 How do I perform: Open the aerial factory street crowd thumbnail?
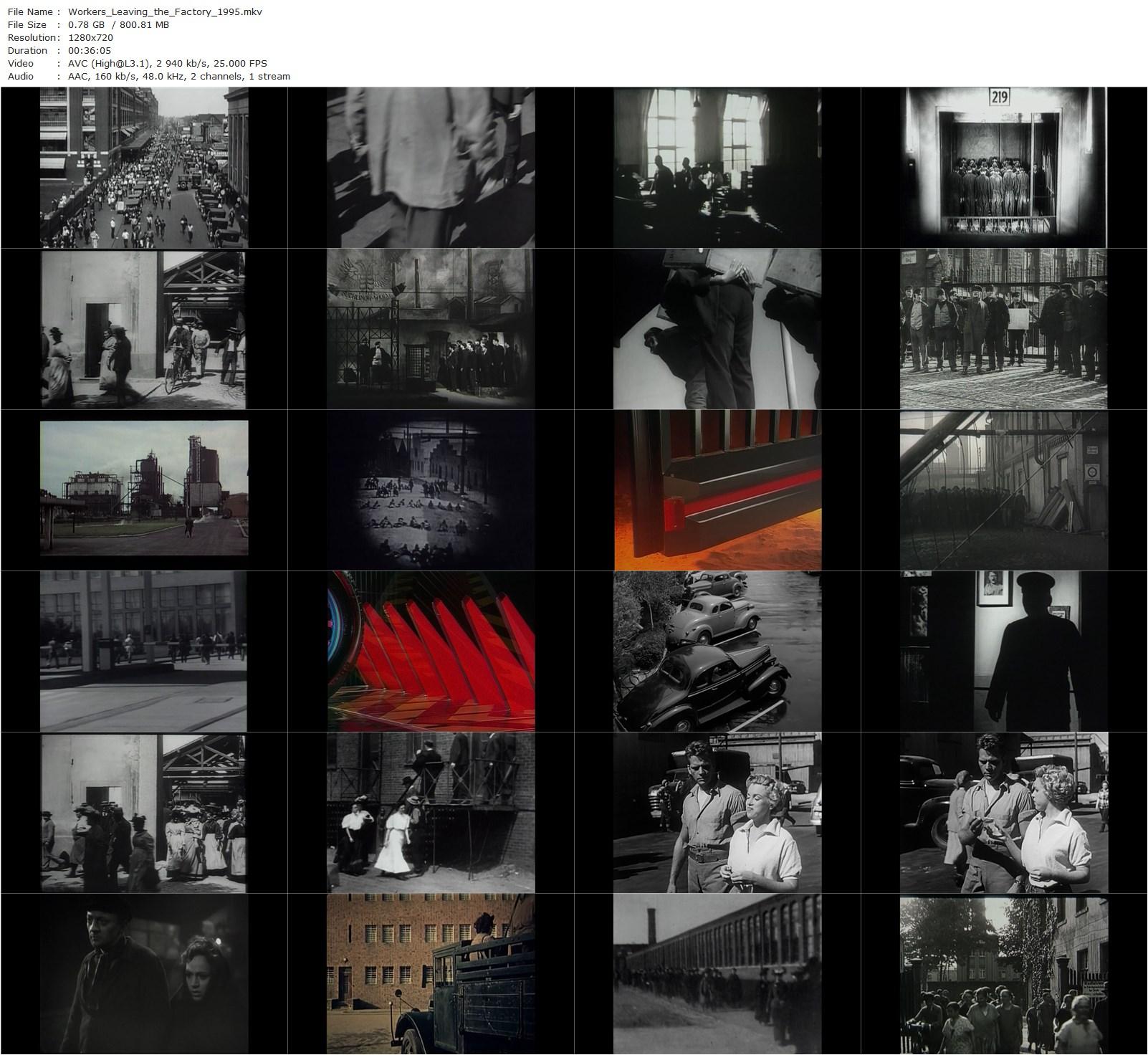(143, 166)
